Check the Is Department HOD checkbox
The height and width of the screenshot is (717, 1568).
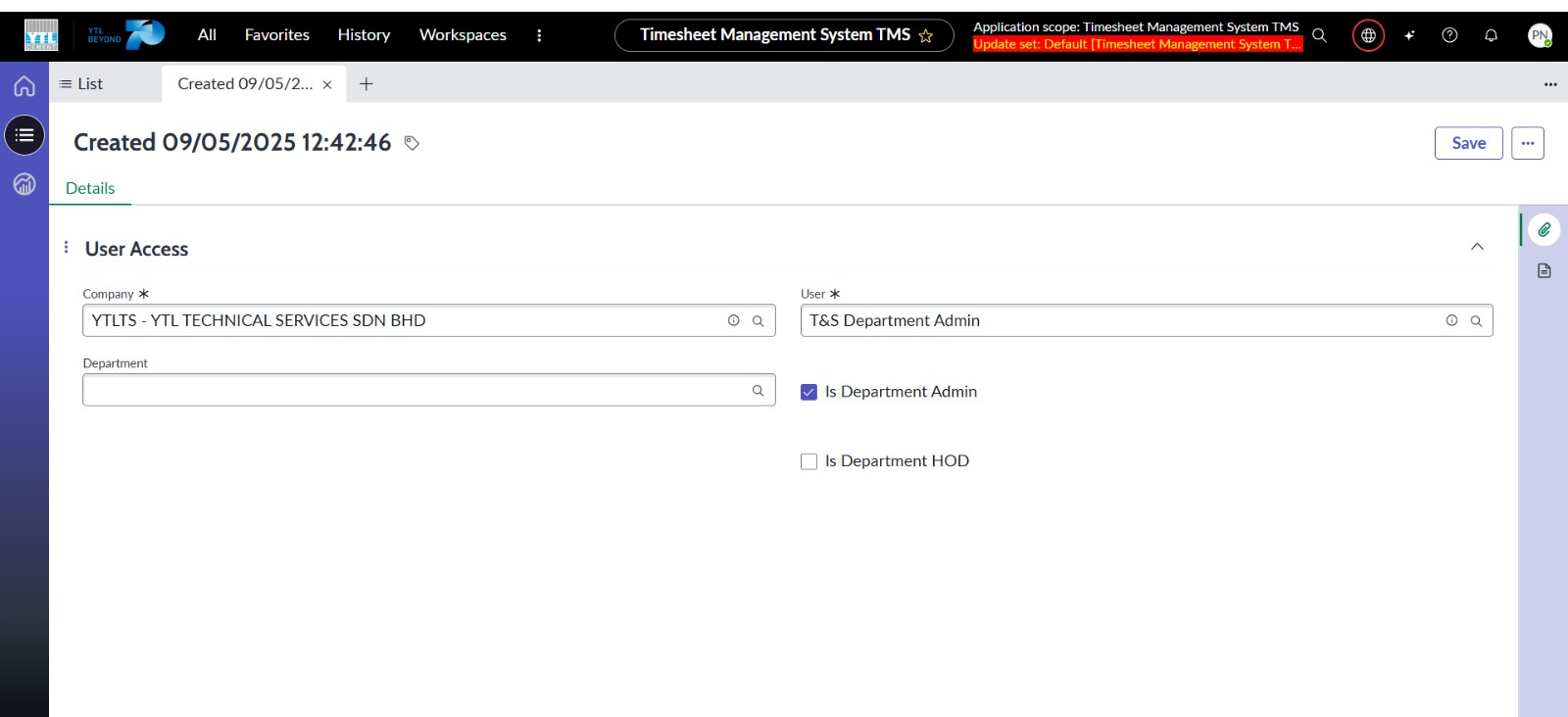click(808, 461)
